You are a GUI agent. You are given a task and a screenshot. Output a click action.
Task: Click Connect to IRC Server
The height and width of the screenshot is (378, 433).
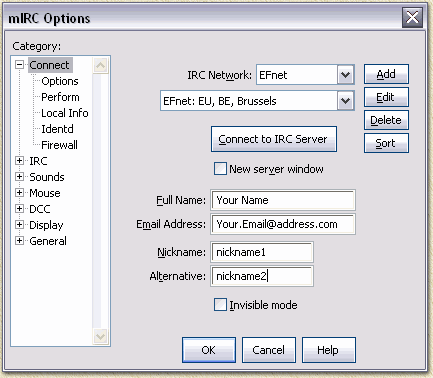(x=274, y=139)
